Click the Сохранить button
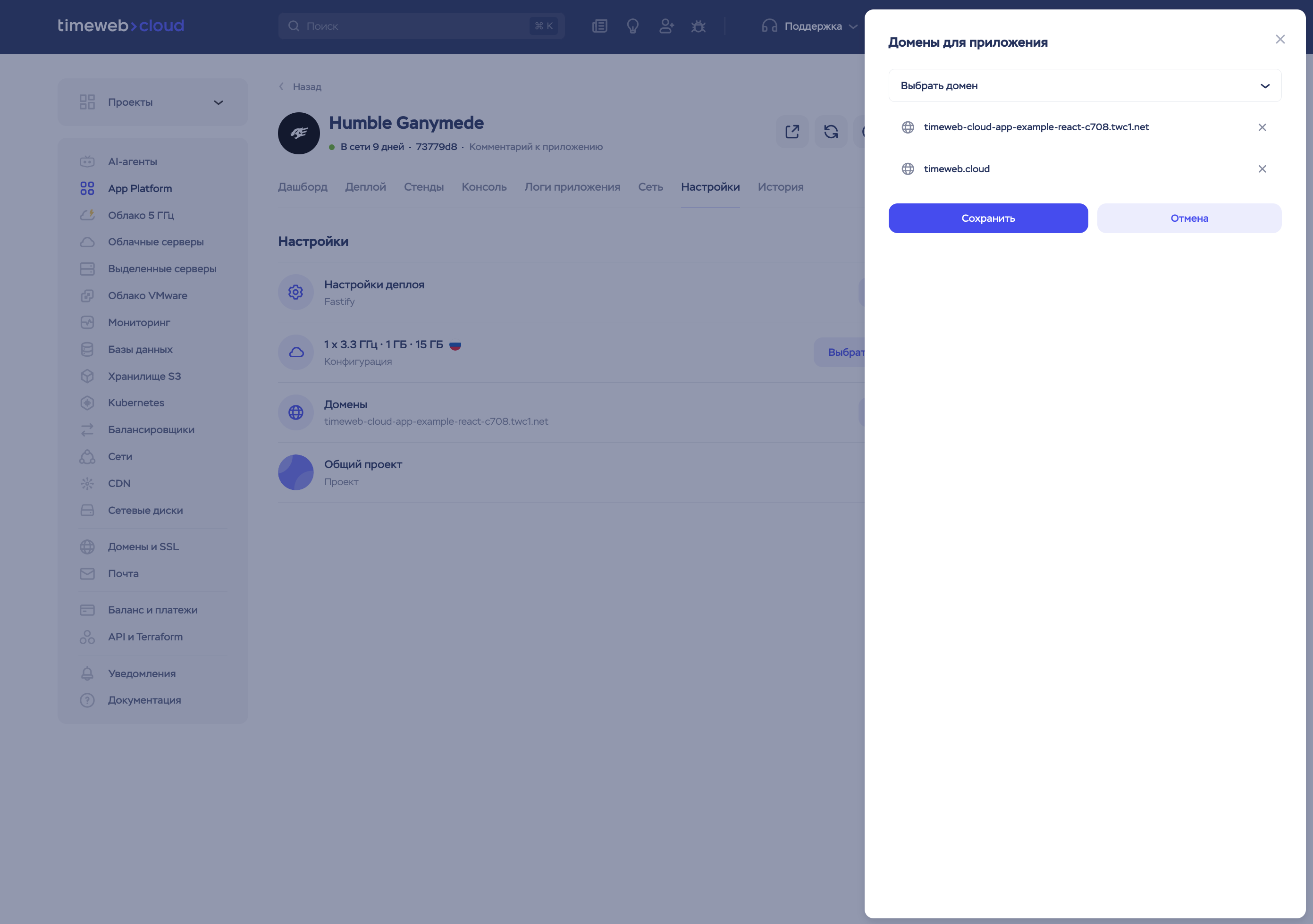Viewport: 1313px width, 924px height. (988, 218)
